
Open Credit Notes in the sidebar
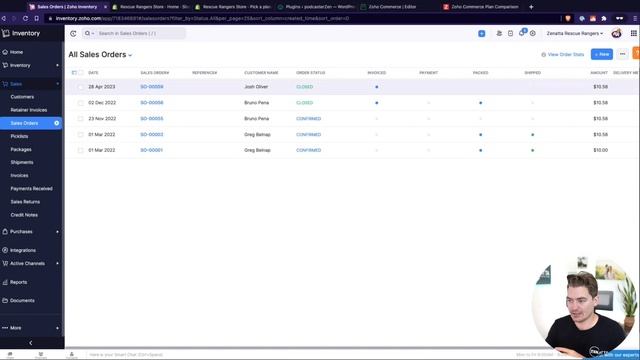click(24, 215)
